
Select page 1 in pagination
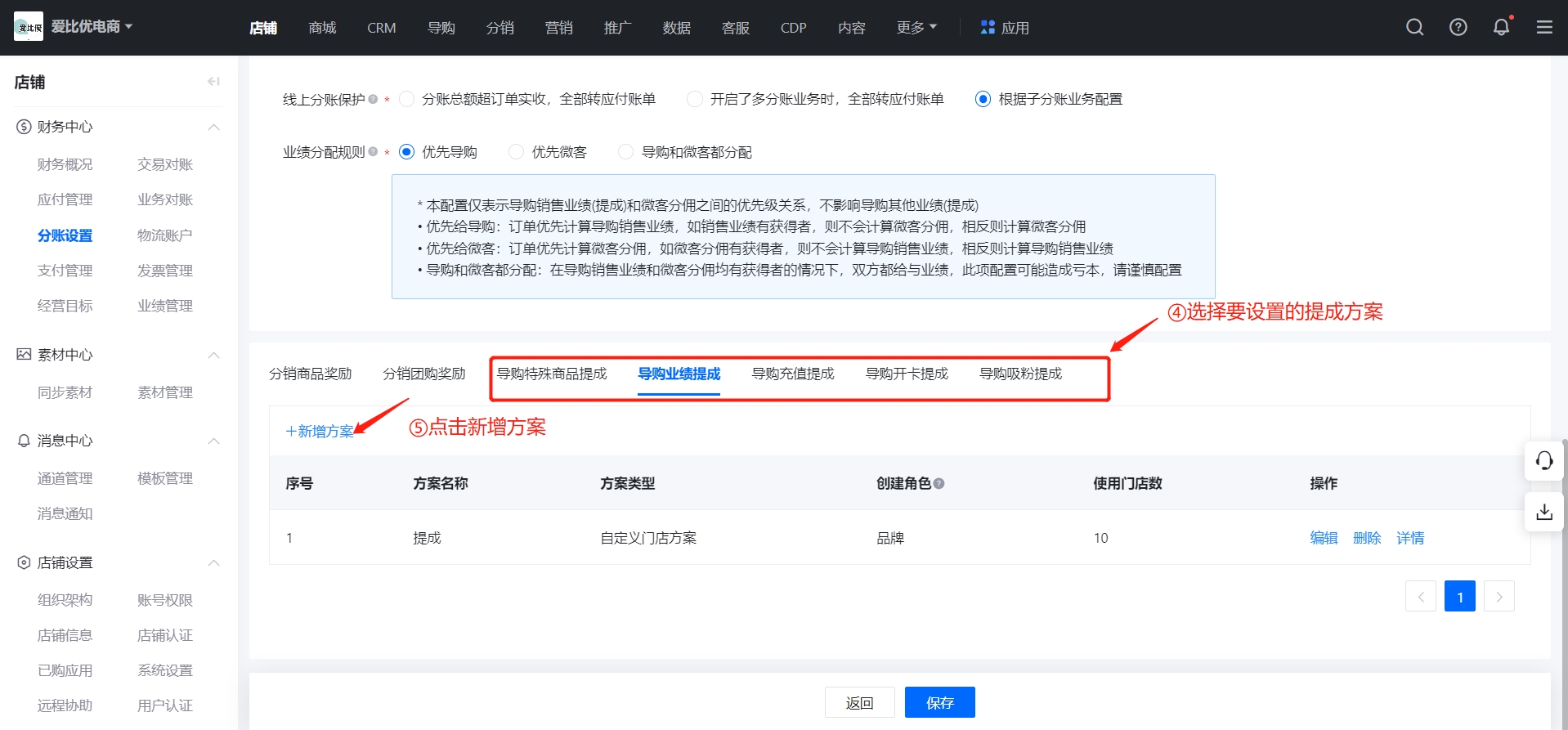click(1460, 596)
